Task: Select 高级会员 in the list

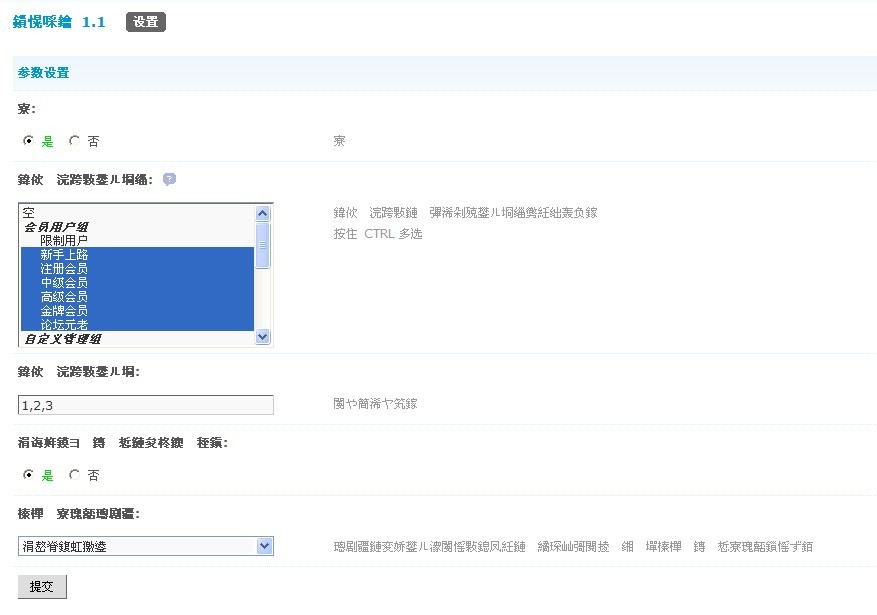Action: click(137, 296)
